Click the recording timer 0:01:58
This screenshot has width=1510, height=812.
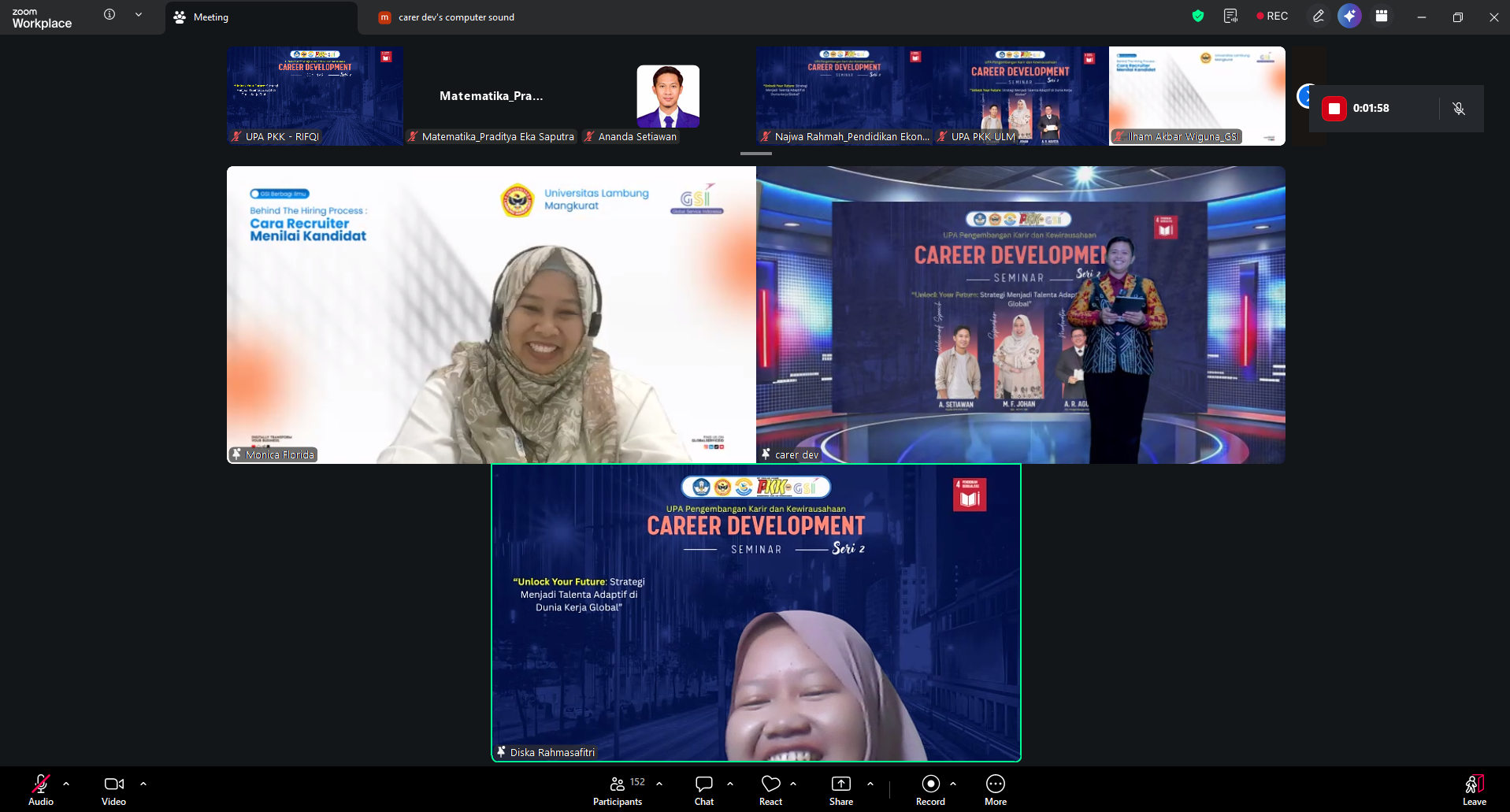1371,108
